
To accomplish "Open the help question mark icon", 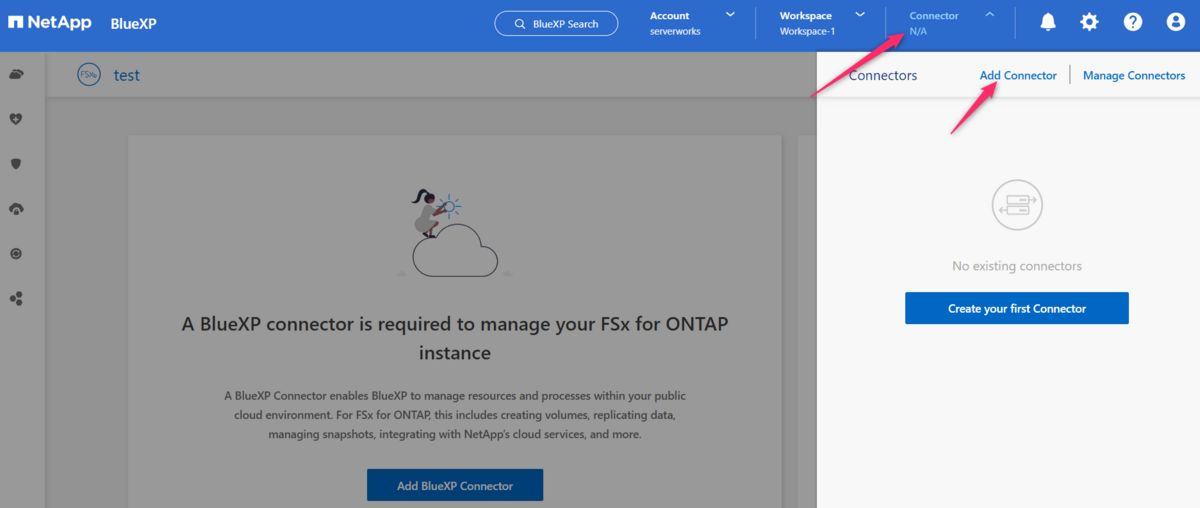I will pyautogui.click(x=1133, y=22).
